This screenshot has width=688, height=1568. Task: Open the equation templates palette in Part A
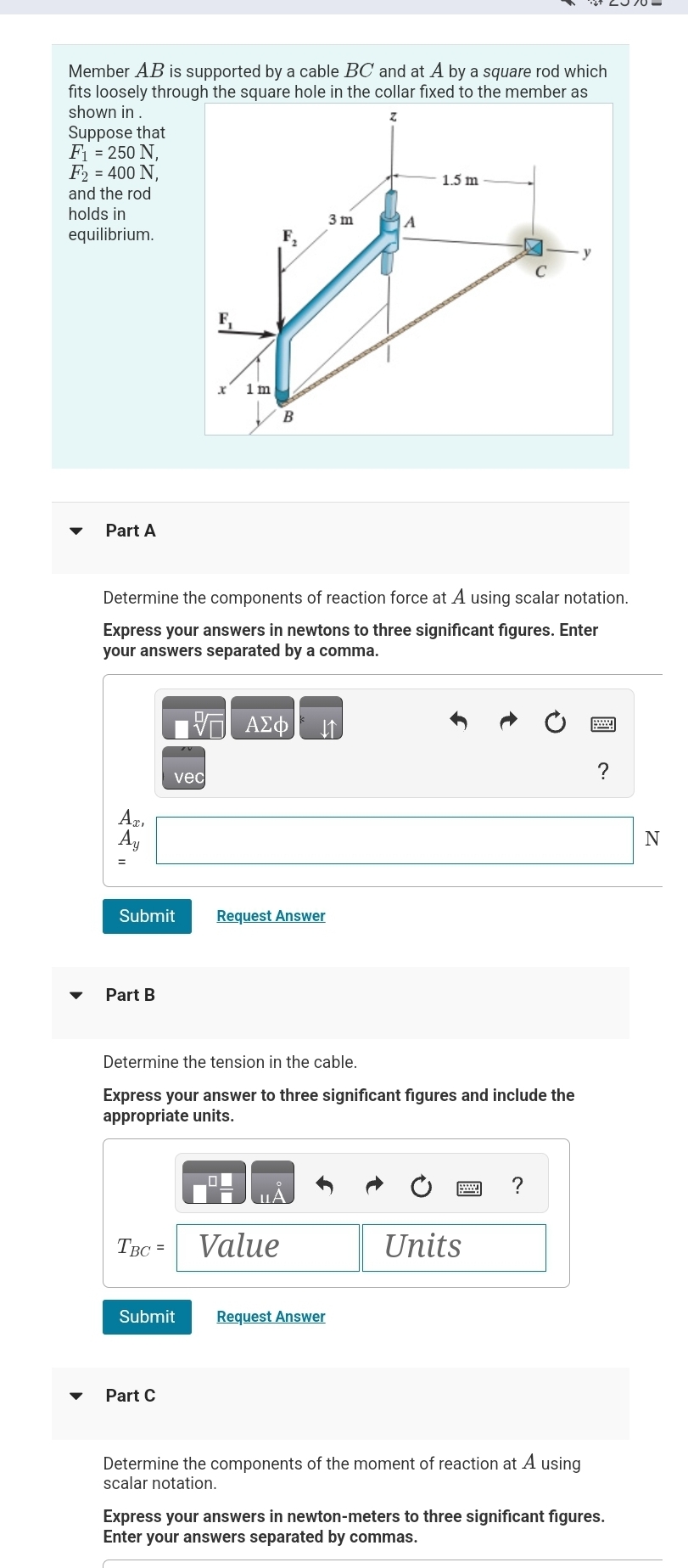(x=193, y=717)
